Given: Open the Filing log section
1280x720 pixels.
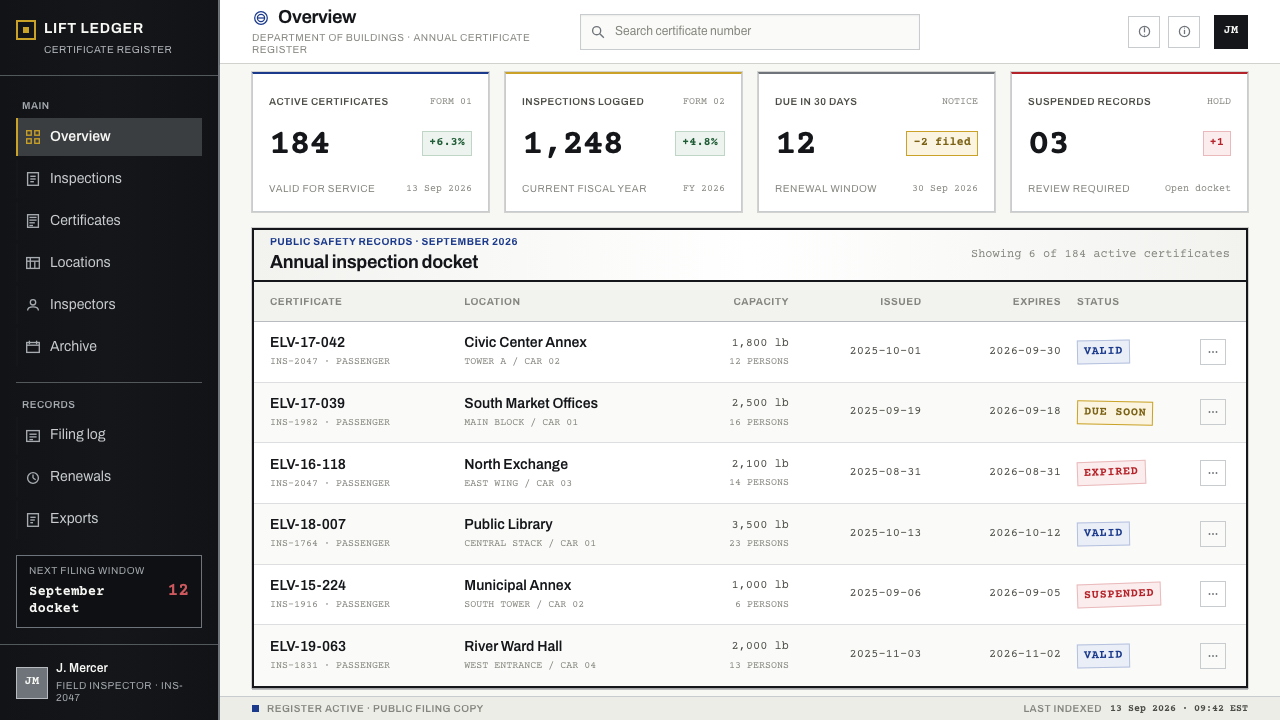Looking at the screenshot, I should (109, 435).
